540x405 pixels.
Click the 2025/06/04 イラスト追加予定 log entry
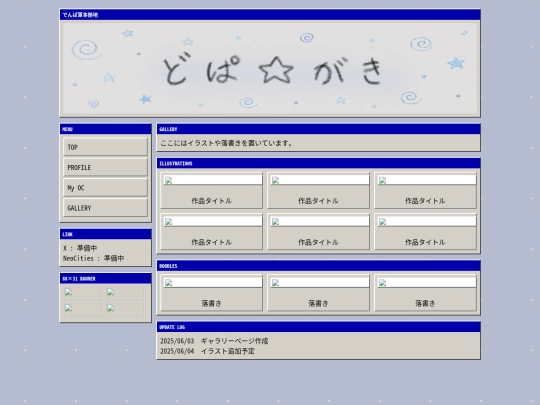[207, 351]
